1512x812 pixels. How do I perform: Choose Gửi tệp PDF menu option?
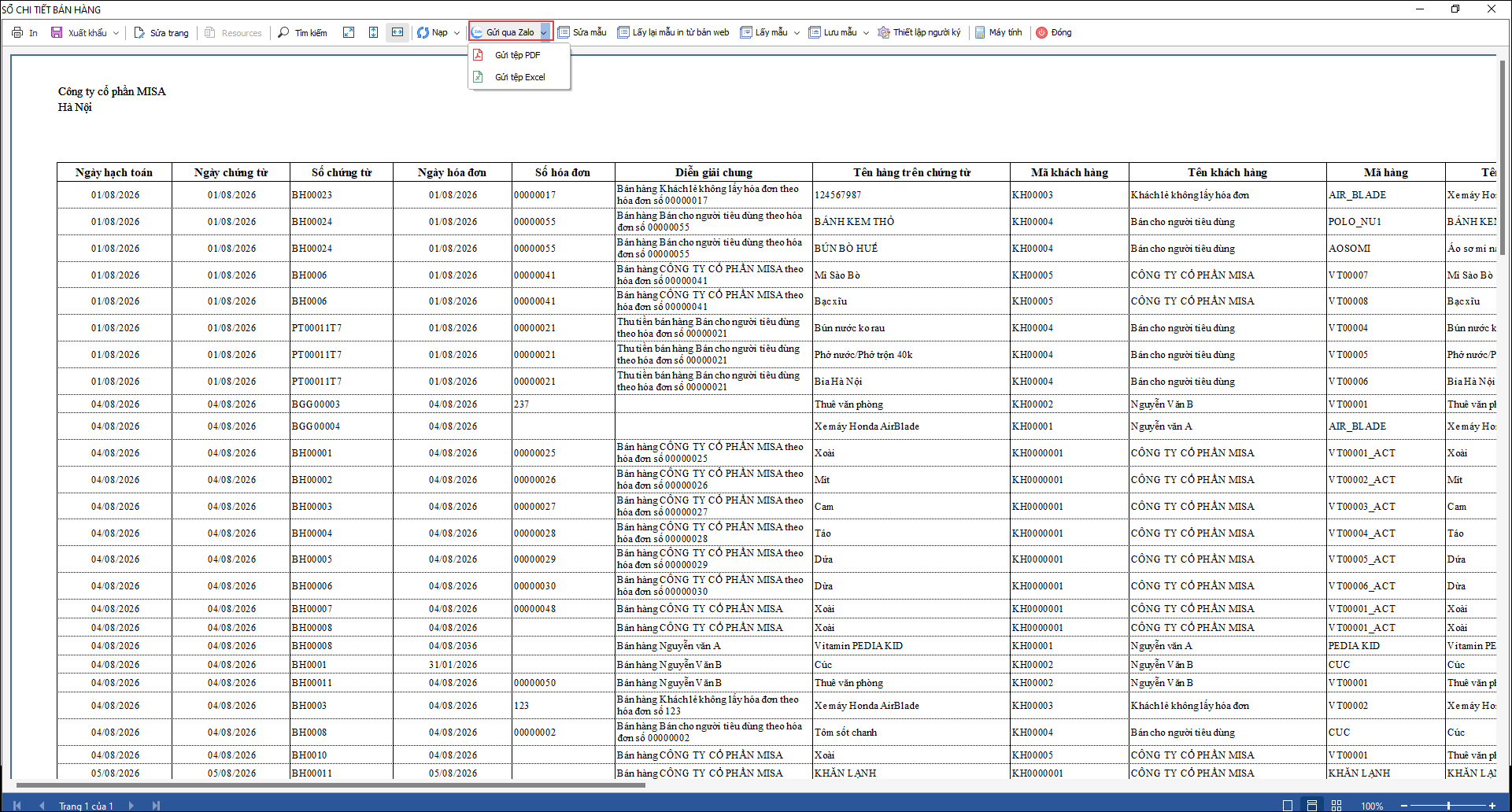click(x=519, y=55)
